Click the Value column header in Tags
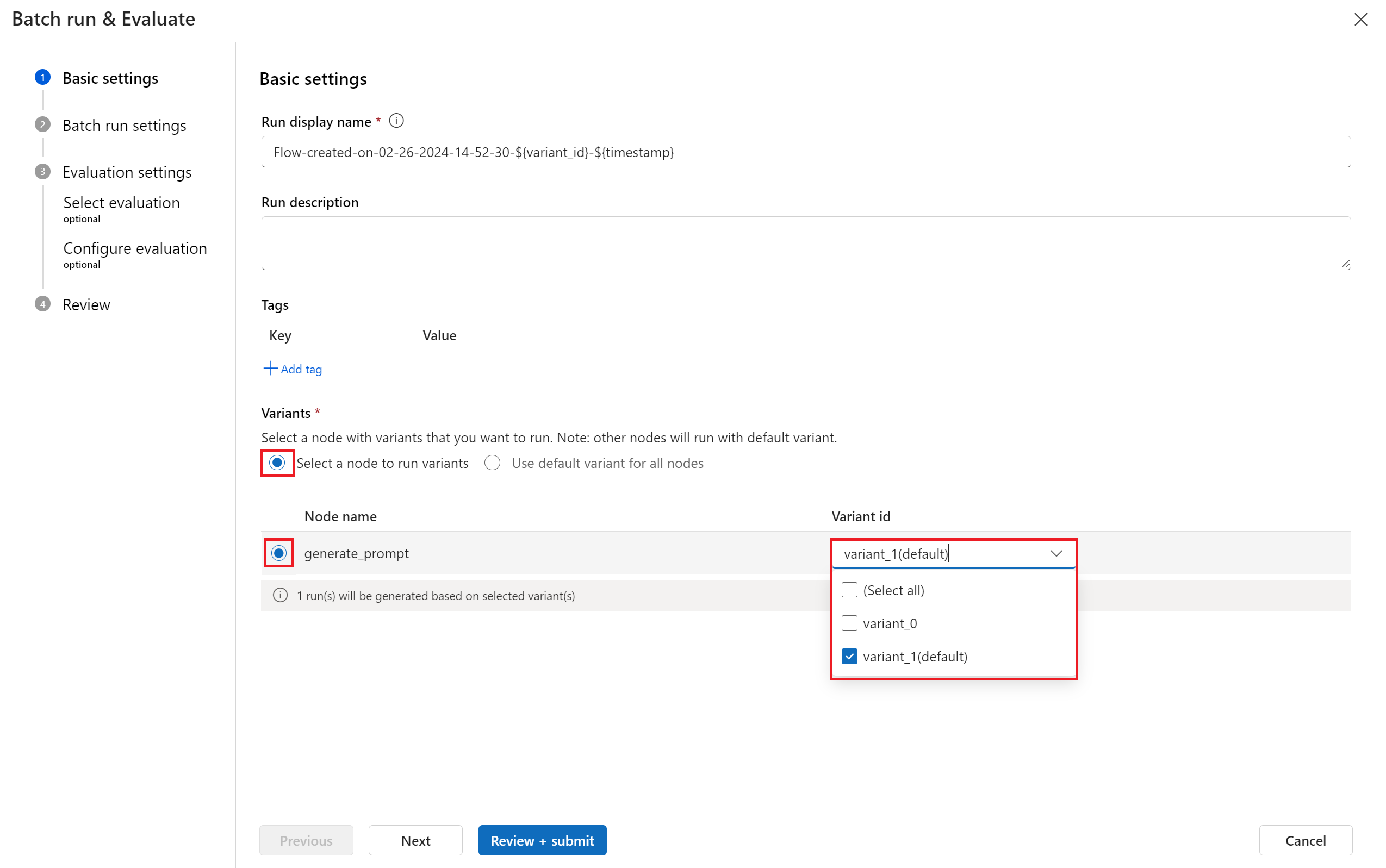The height and width of the screenshot is (868, 1386). point(439,335)
